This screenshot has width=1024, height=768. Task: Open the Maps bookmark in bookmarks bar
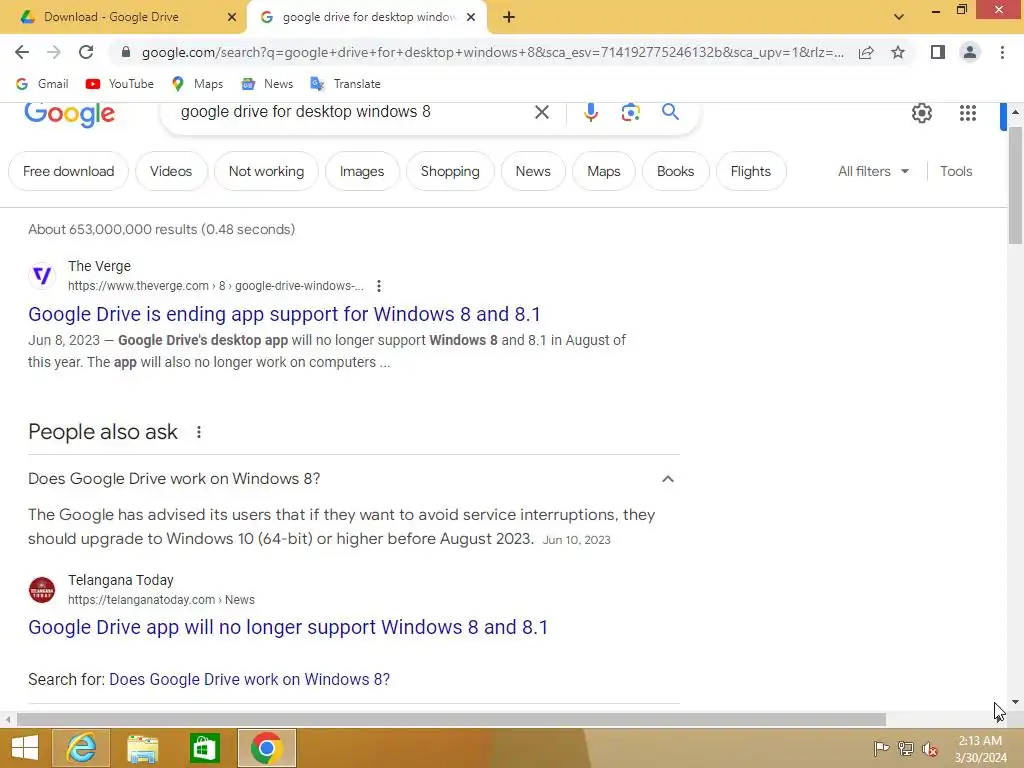point(198,84)
